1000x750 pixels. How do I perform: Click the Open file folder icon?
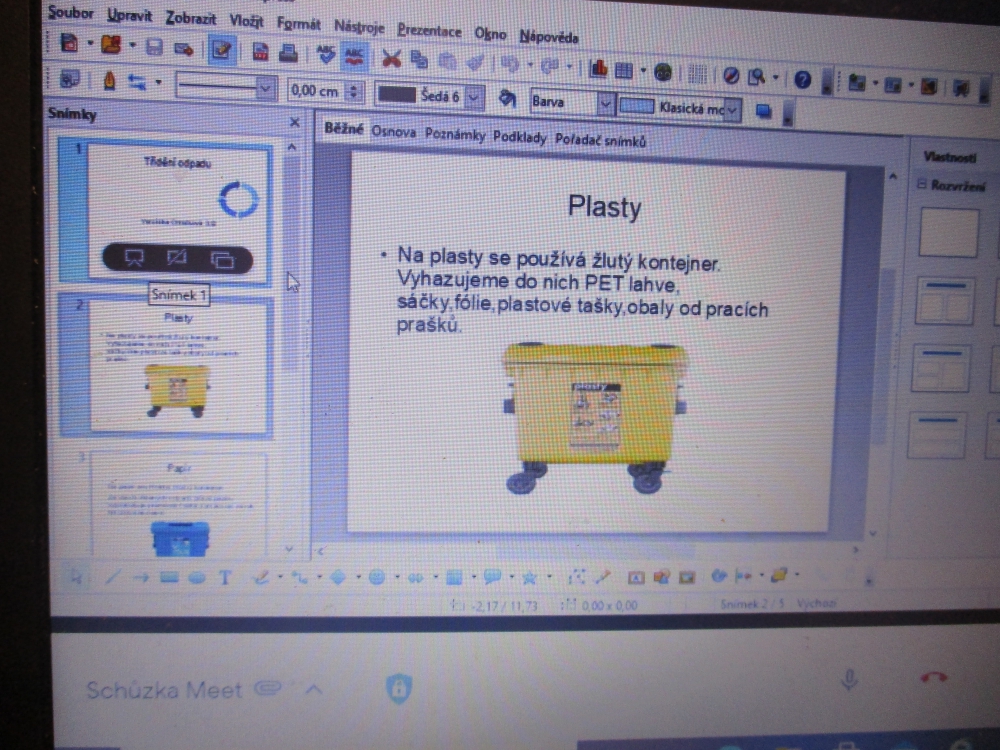click(111, 44)
